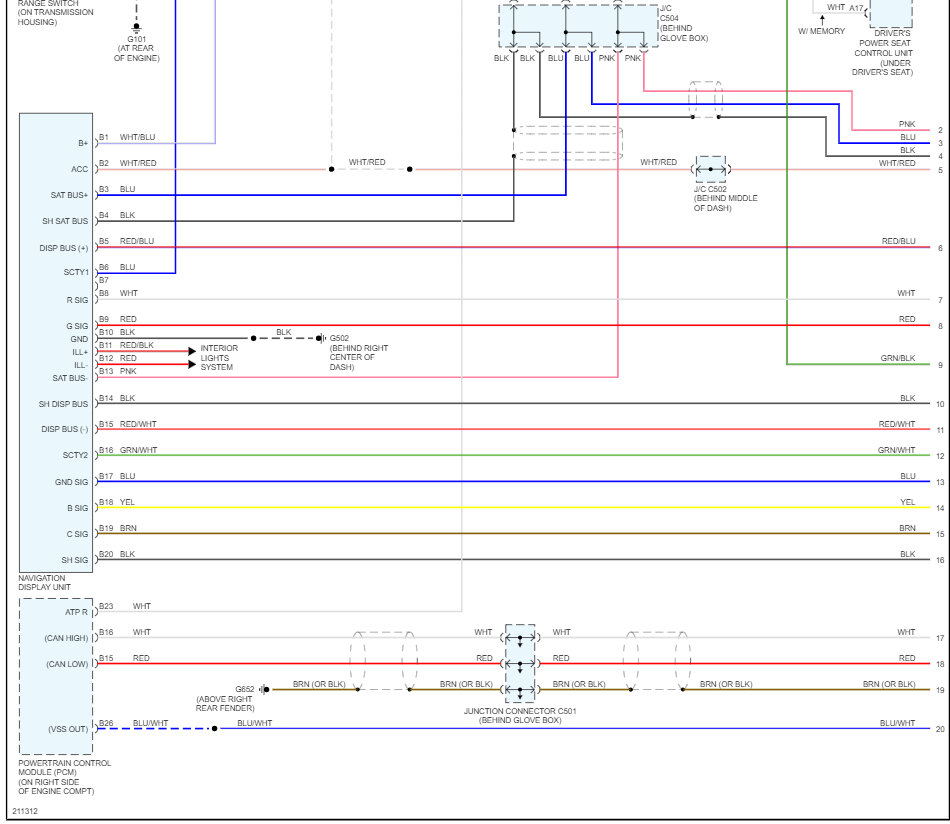
Task: Click the 'NAVIGATION DISPLAY UNIT' component label
Action: pos(44,582)
